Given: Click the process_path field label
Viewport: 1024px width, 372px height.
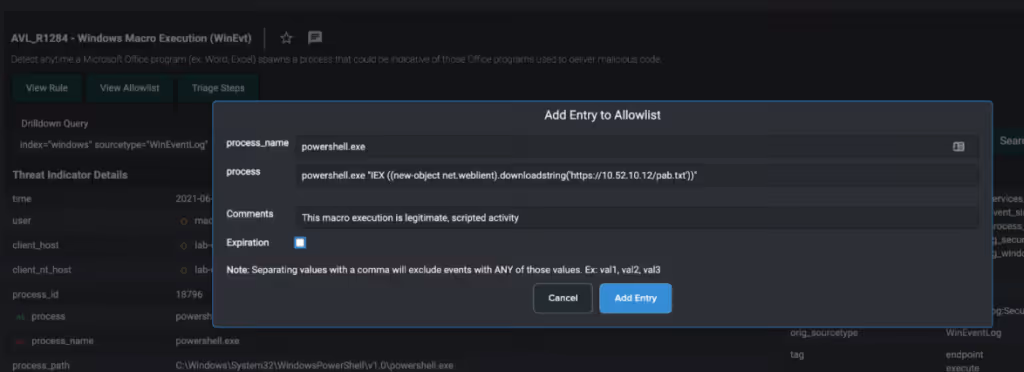Looking at the screenshot, I should (40, 365).
